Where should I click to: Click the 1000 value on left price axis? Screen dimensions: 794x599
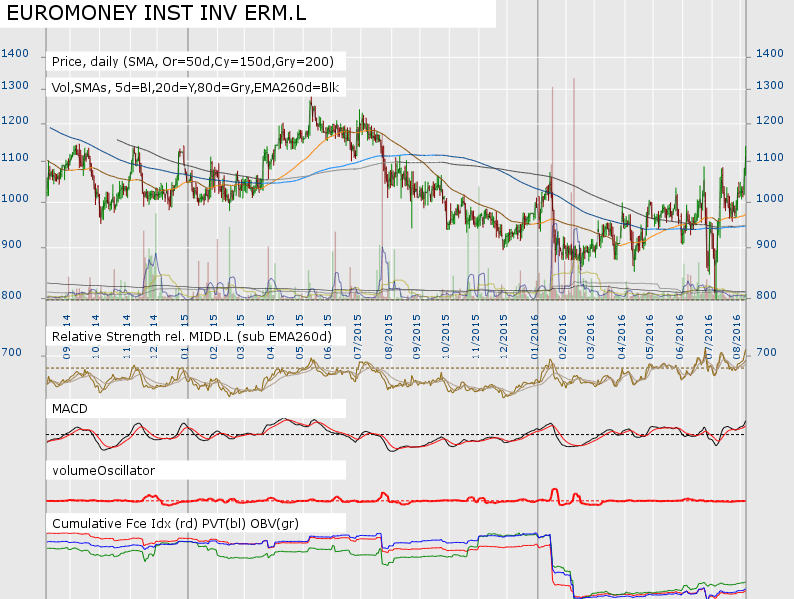click(x=15, y=198)
